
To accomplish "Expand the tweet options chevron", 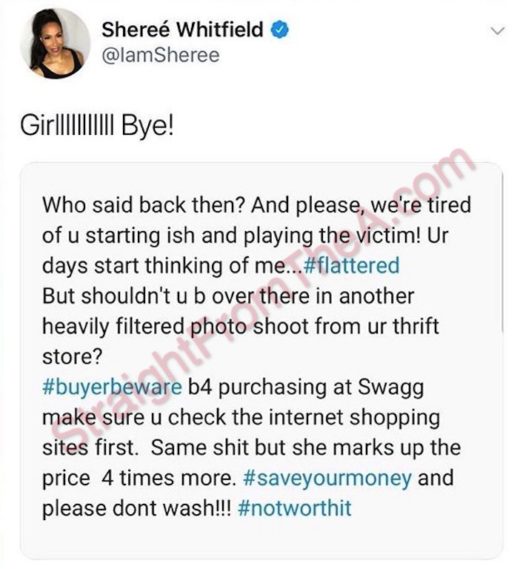I will 498,31.
